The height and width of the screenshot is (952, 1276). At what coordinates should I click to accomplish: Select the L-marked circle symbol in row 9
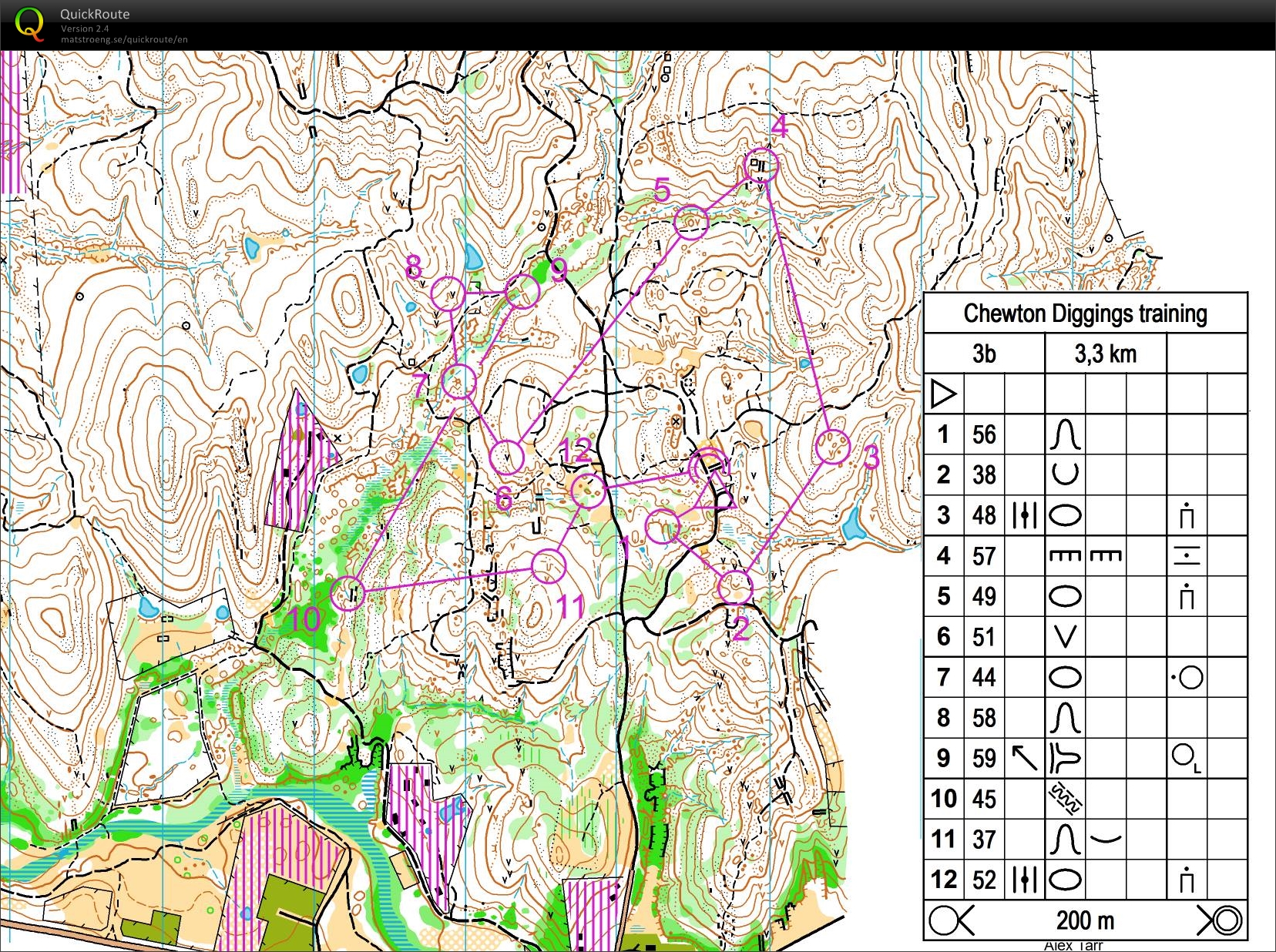pos(1186,758)
